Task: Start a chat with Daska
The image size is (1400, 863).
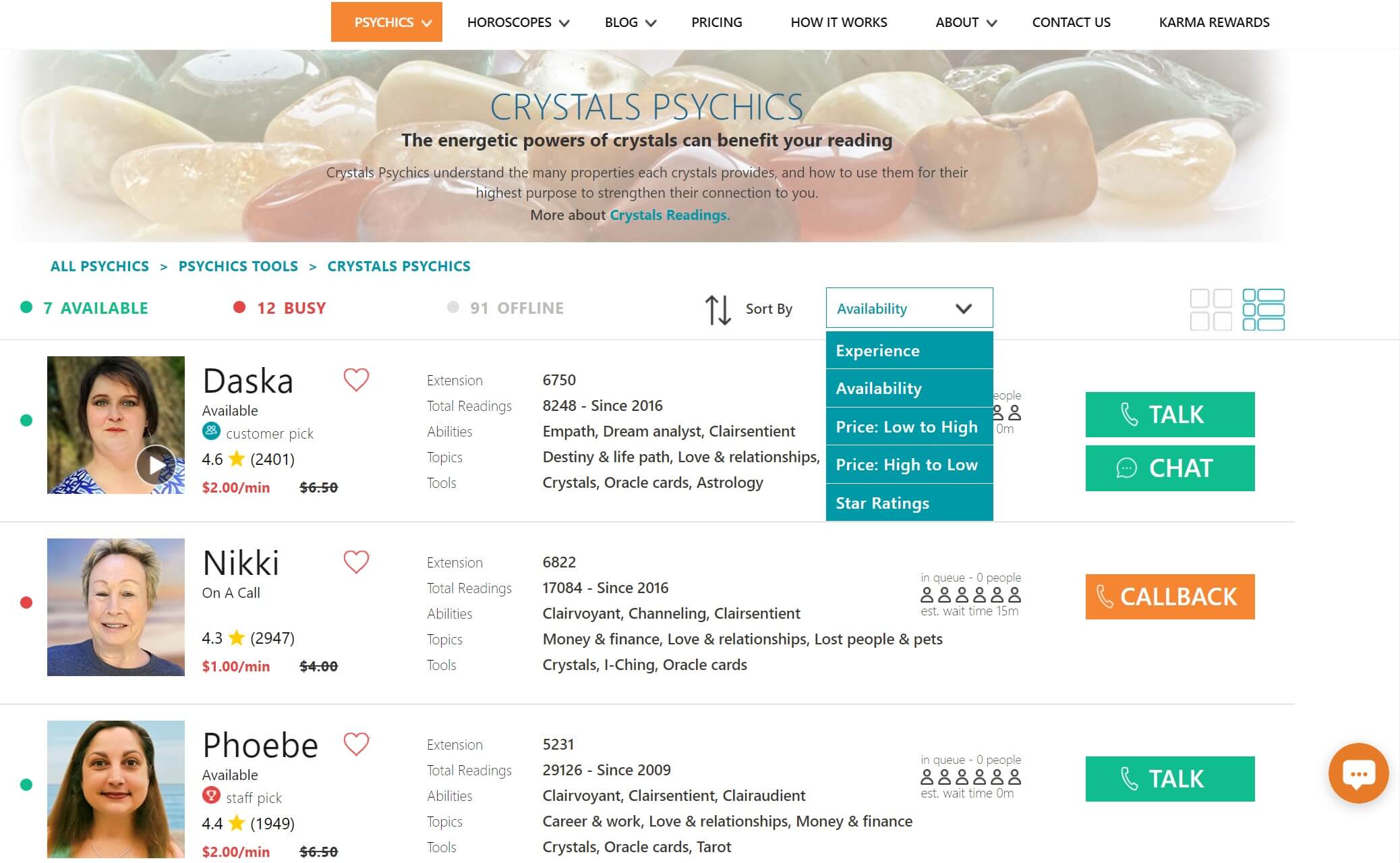Action: tap(1169, 468)
